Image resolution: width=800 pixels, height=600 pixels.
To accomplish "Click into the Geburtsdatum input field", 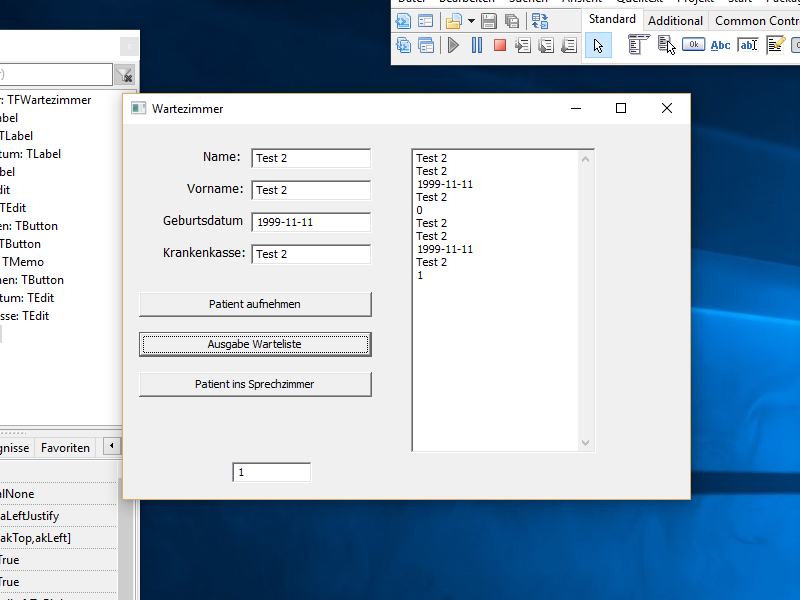I will coord(310,222).
